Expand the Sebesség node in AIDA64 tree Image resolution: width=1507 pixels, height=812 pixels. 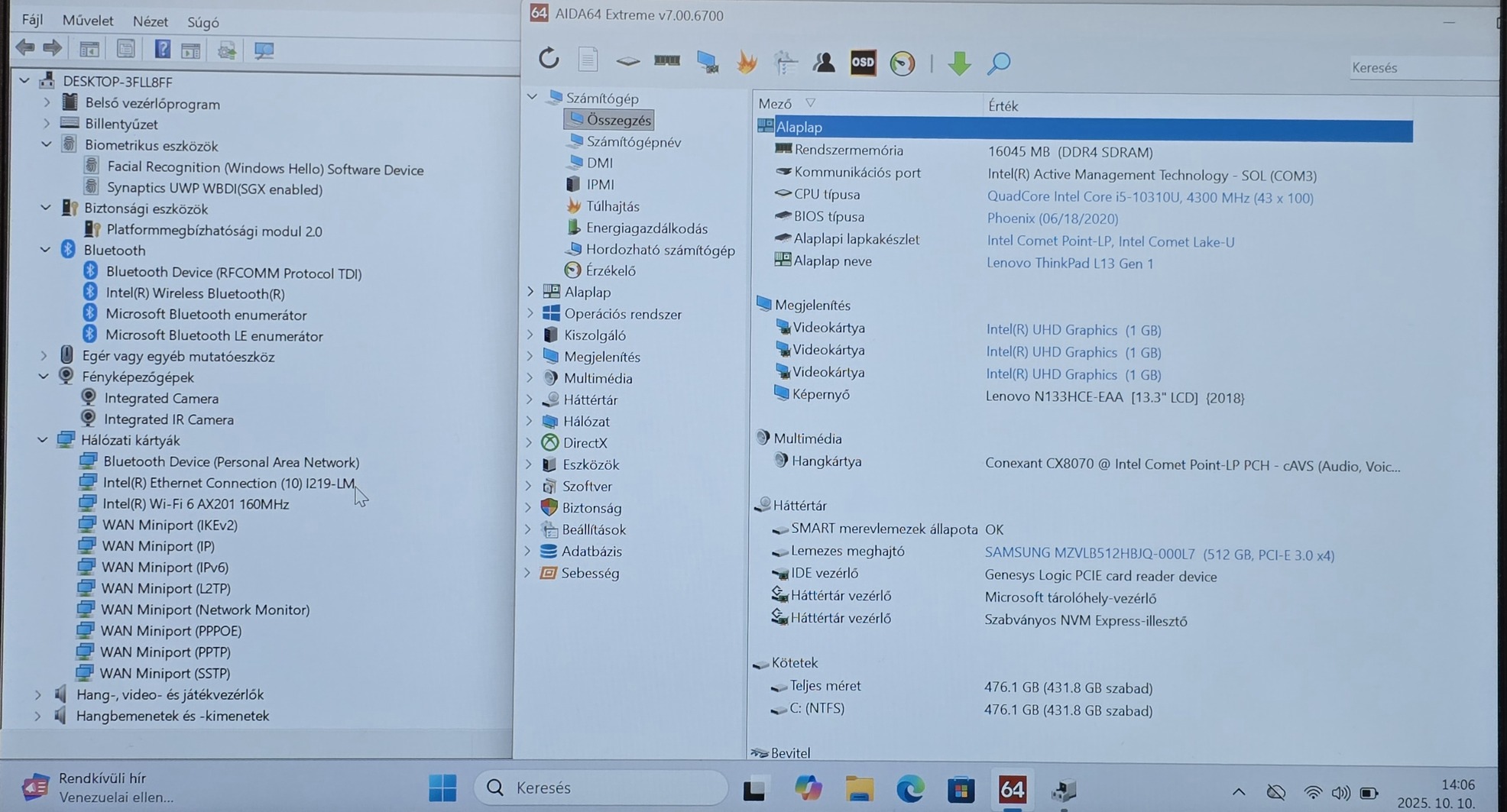click(527, 572)
